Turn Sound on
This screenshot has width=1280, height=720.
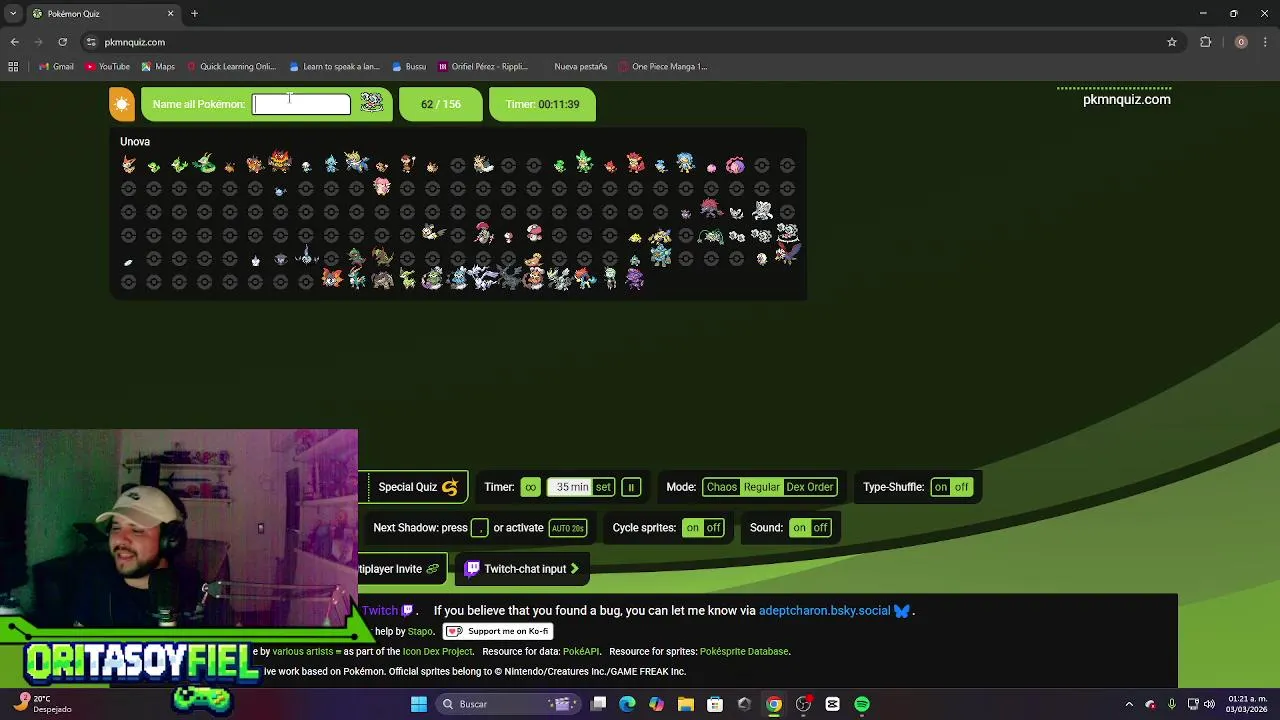(x=799, y=528)
